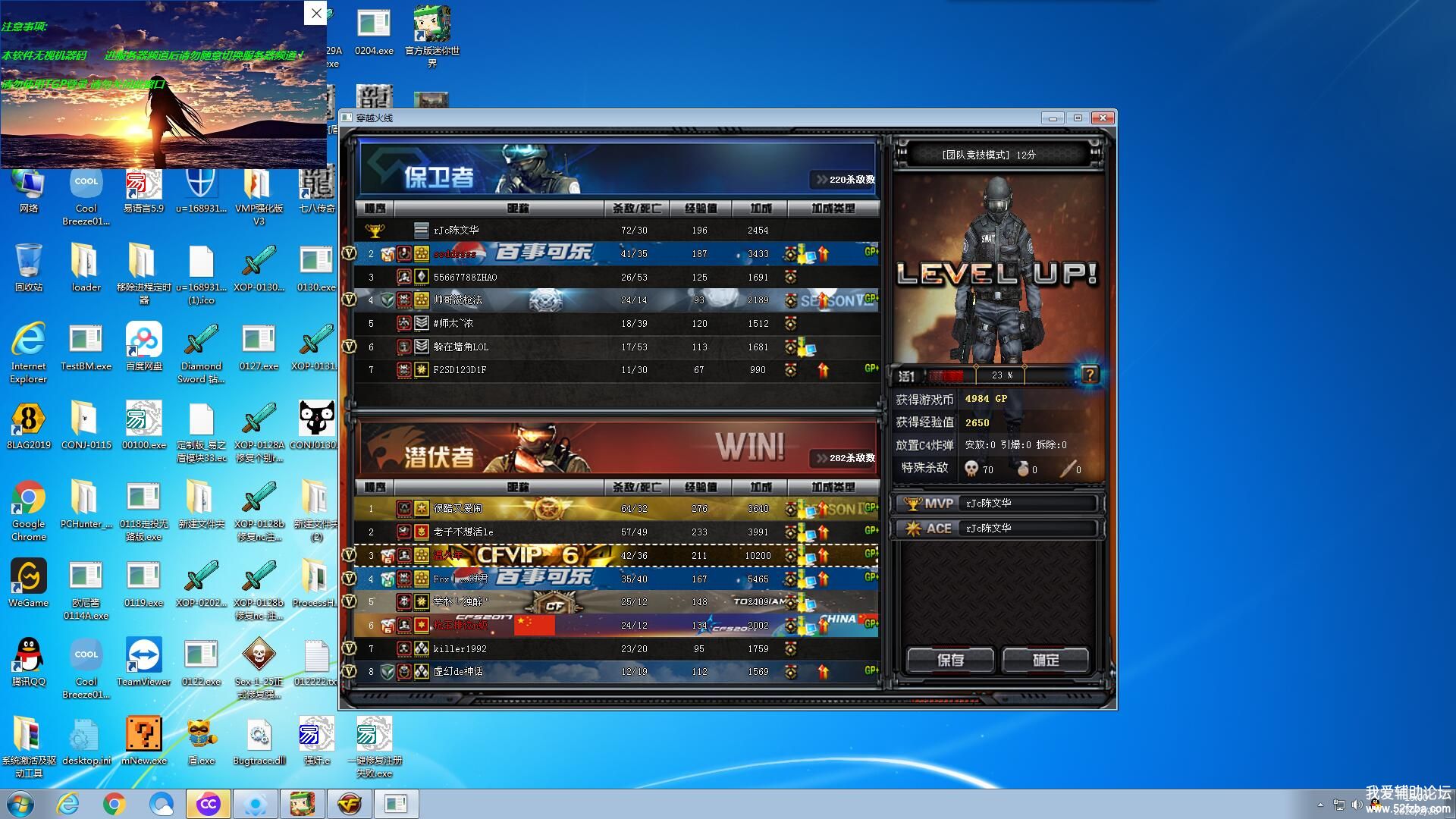This screenshot has width=1456, height=819.
Task: Select the 0204.exe desktop icon
Action: pos(374,32)
